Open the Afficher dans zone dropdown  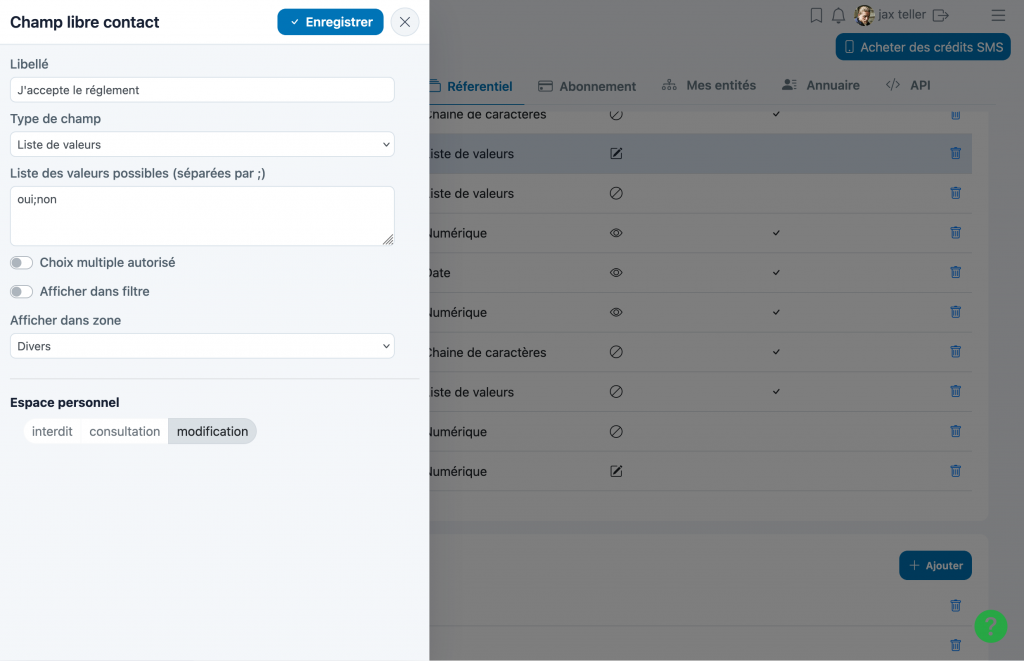coord(202,346)
